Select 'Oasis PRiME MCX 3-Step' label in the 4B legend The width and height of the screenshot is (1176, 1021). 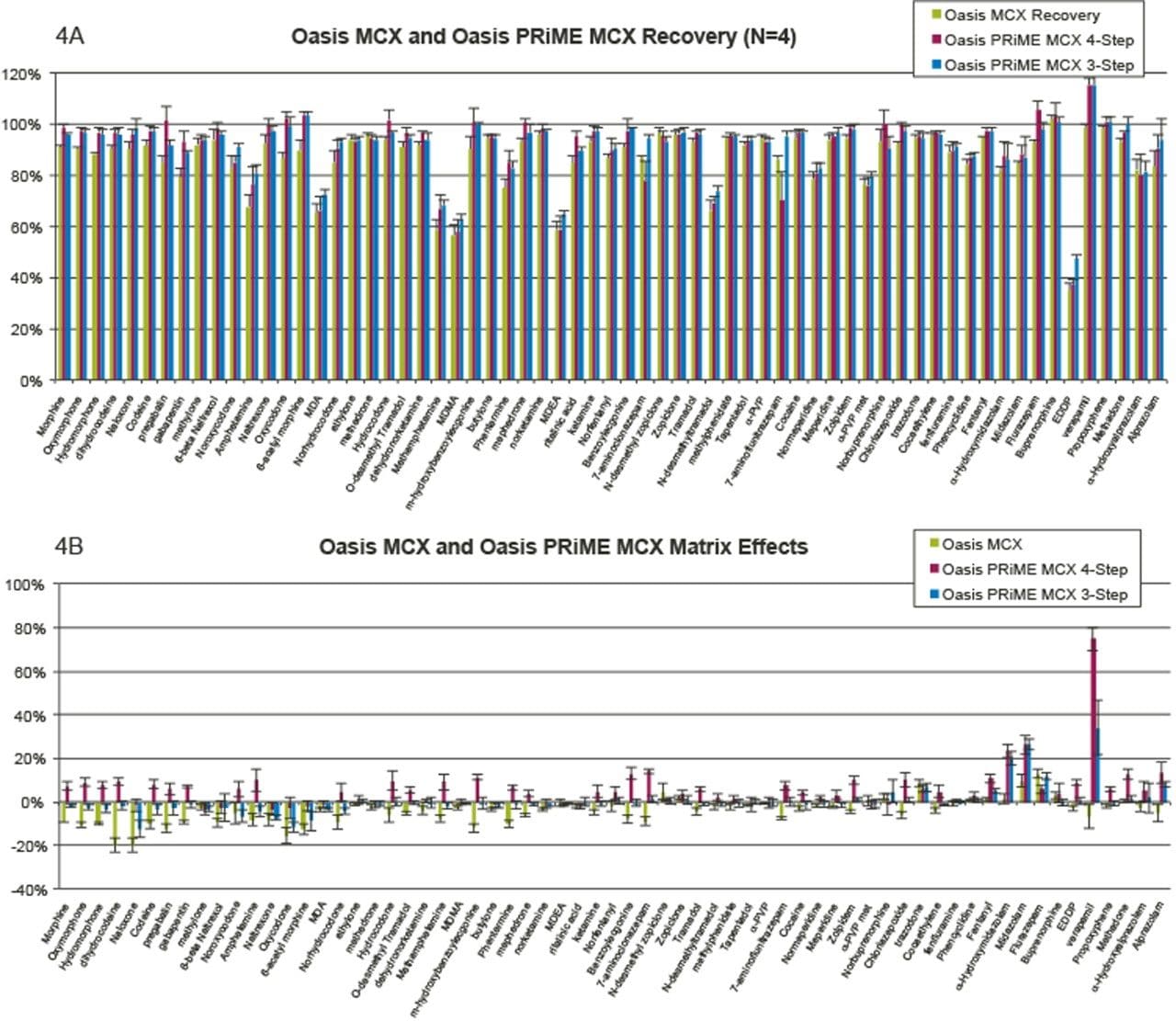point(1035,595)
